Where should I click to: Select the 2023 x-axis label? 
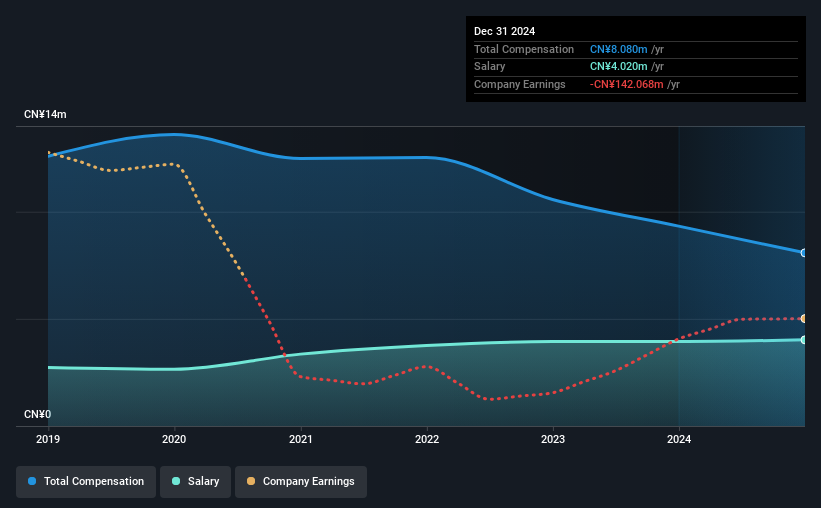point(553,439)
